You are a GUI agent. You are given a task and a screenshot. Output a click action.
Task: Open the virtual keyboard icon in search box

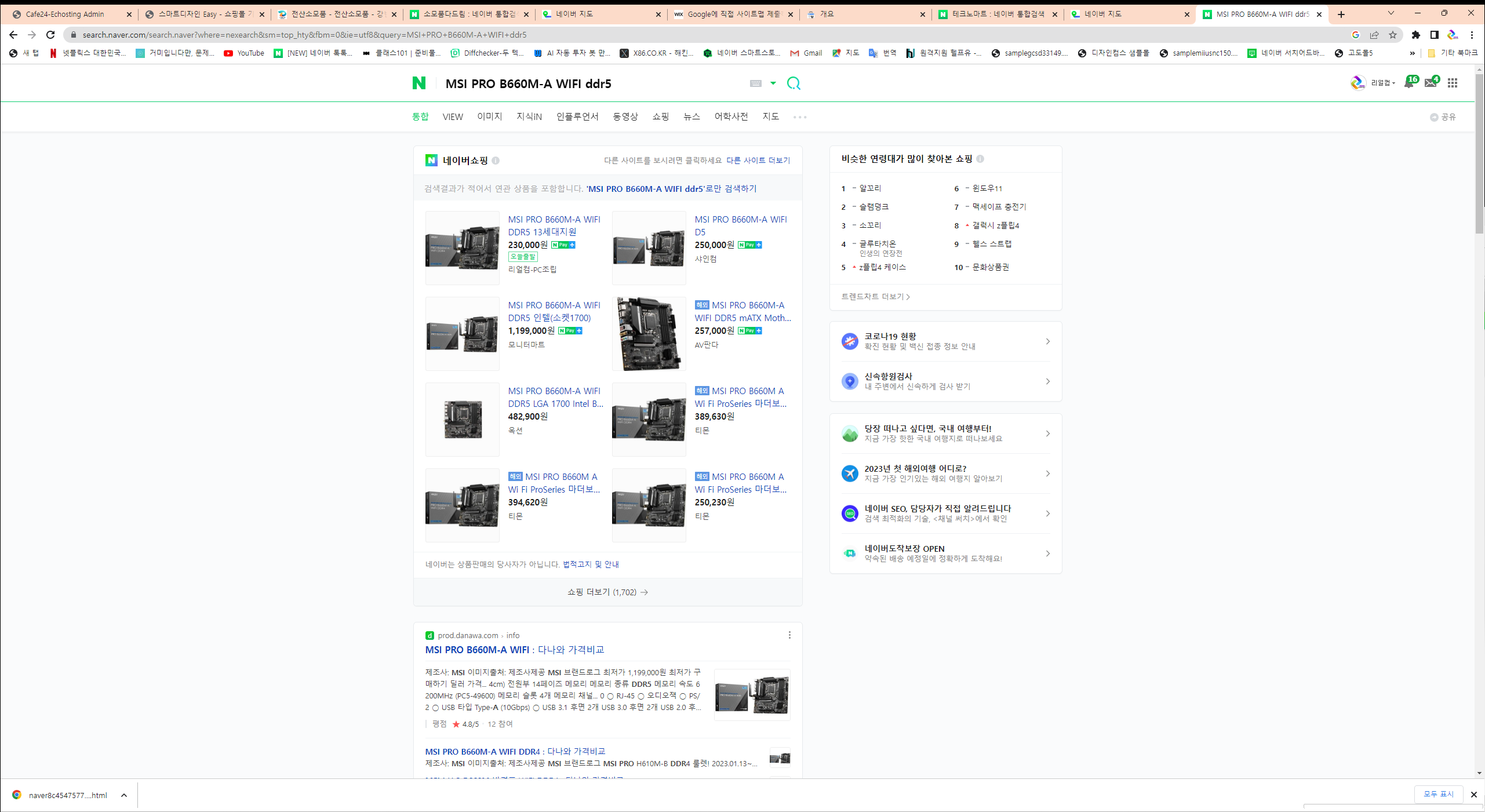click(x=755, y=83)
